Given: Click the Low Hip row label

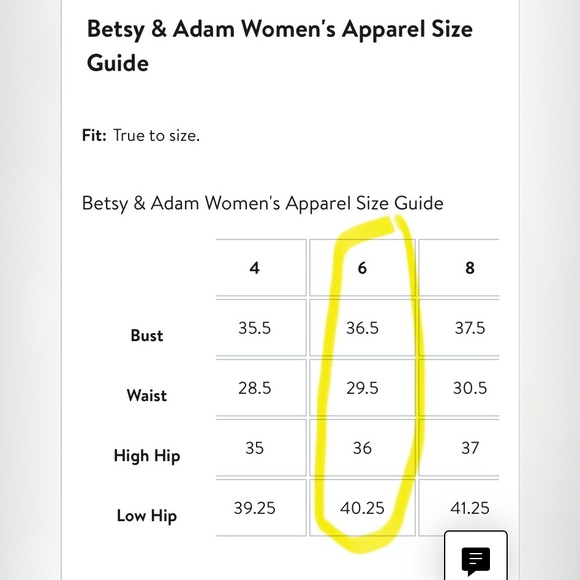Looking at the screenshot, I should tap(147, 516).
